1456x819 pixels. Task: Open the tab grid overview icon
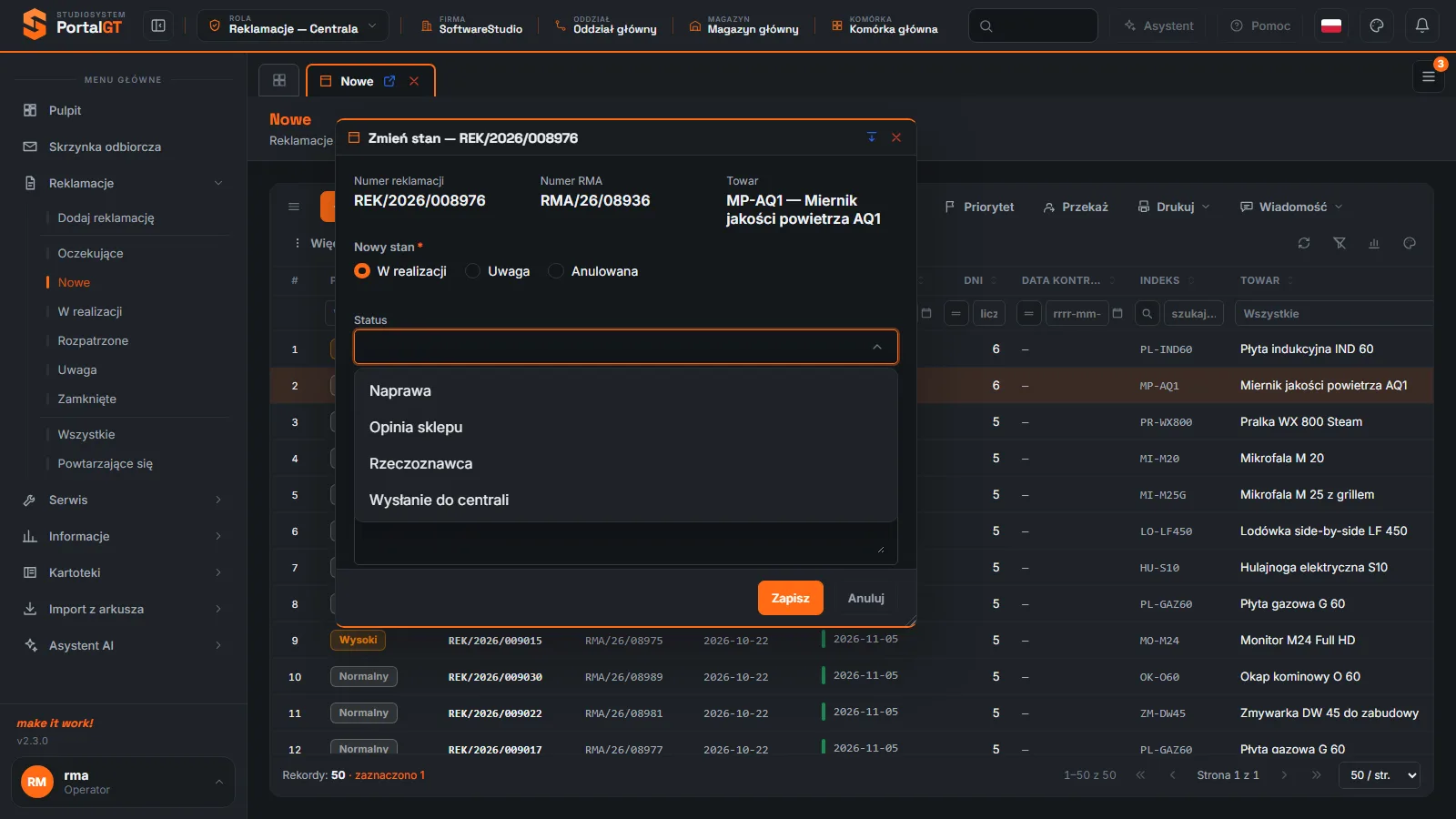coord(279,80)
